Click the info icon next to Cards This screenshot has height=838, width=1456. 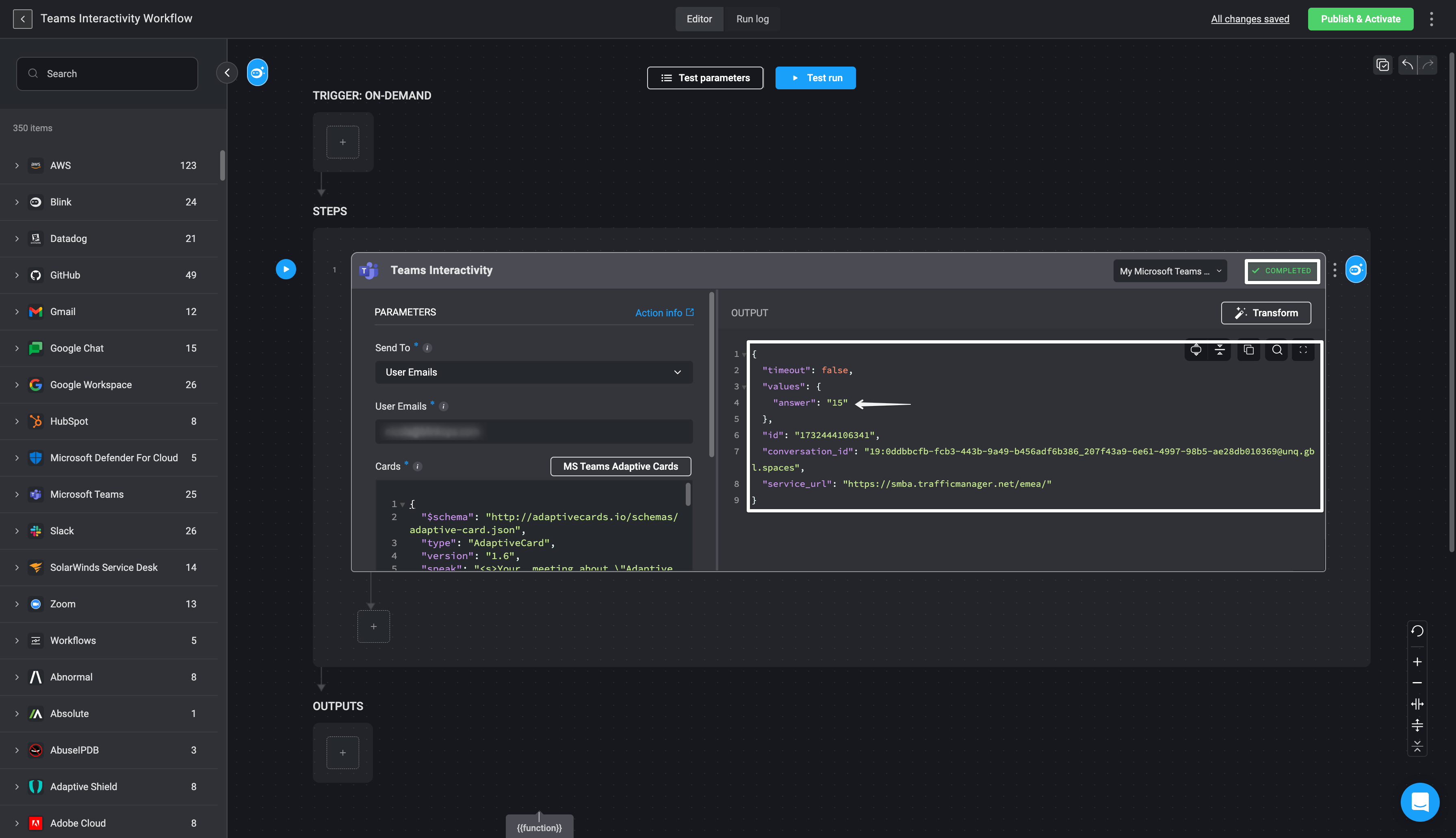pyautogui.click(x=417, y=467)
